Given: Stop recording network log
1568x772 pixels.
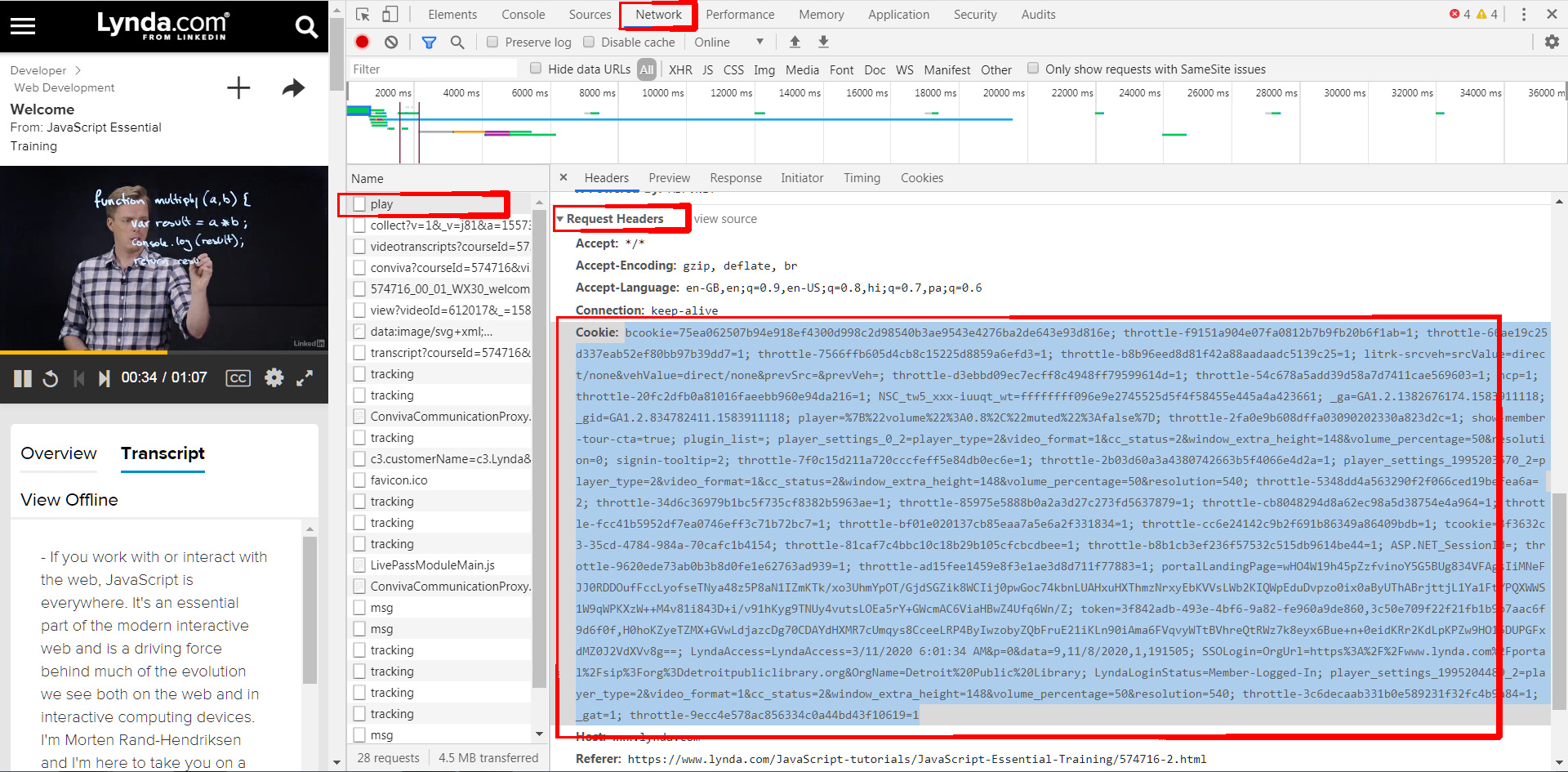Looking at the screenshot, I should (363, 42).
